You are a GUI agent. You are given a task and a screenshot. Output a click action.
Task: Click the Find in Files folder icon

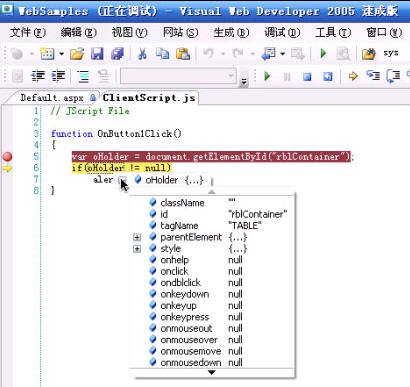(x=369, y=54)
